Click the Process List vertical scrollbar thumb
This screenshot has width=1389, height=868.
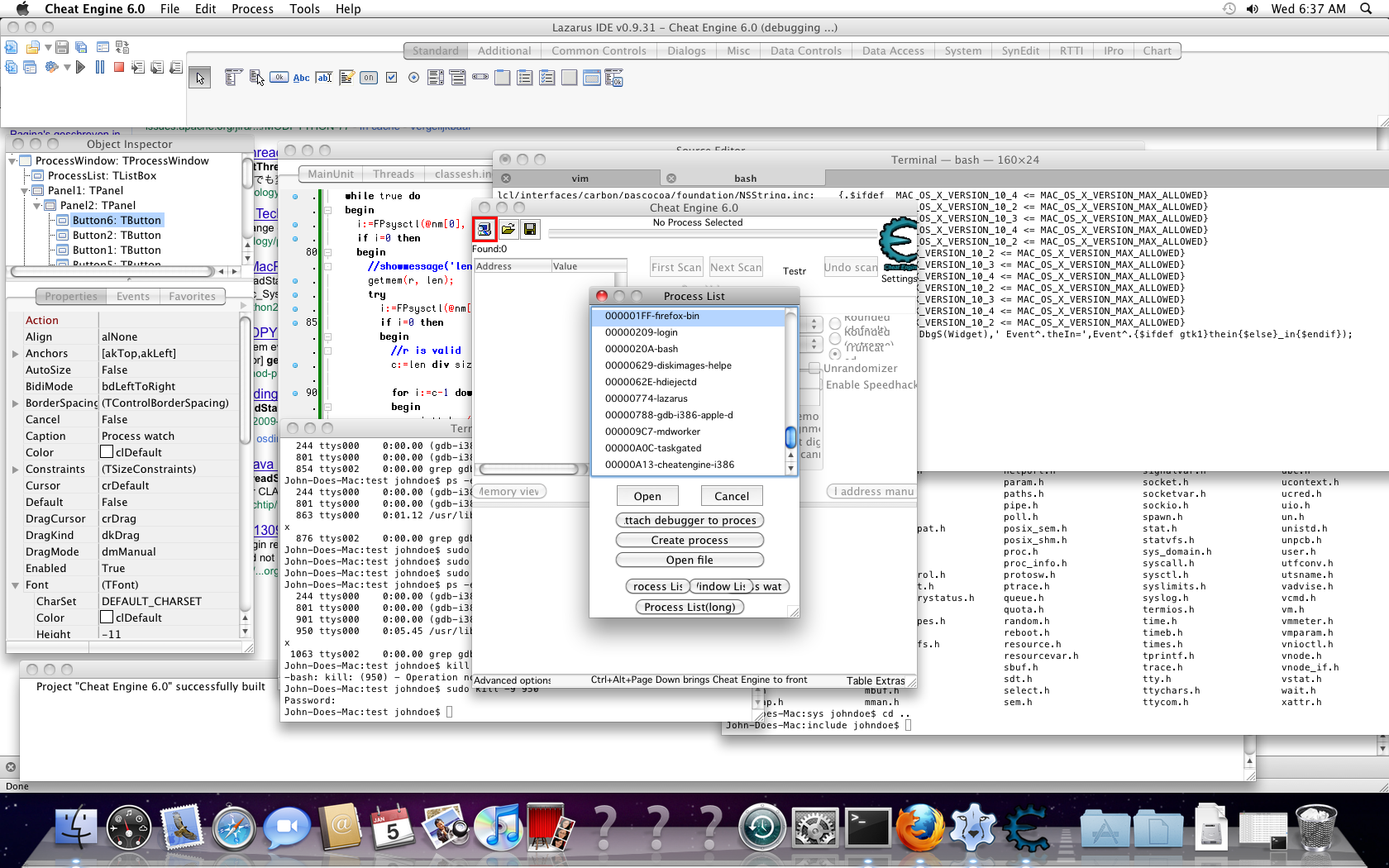[790, 436]
